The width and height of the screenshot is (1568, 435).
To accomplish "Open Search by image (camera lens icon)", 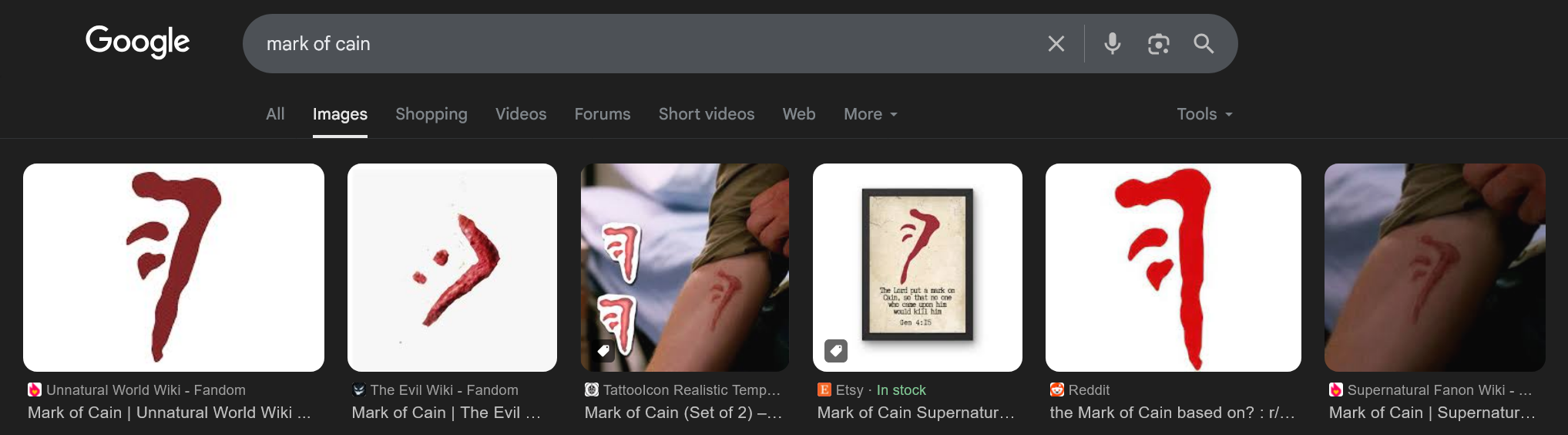I will [1158, 44].
